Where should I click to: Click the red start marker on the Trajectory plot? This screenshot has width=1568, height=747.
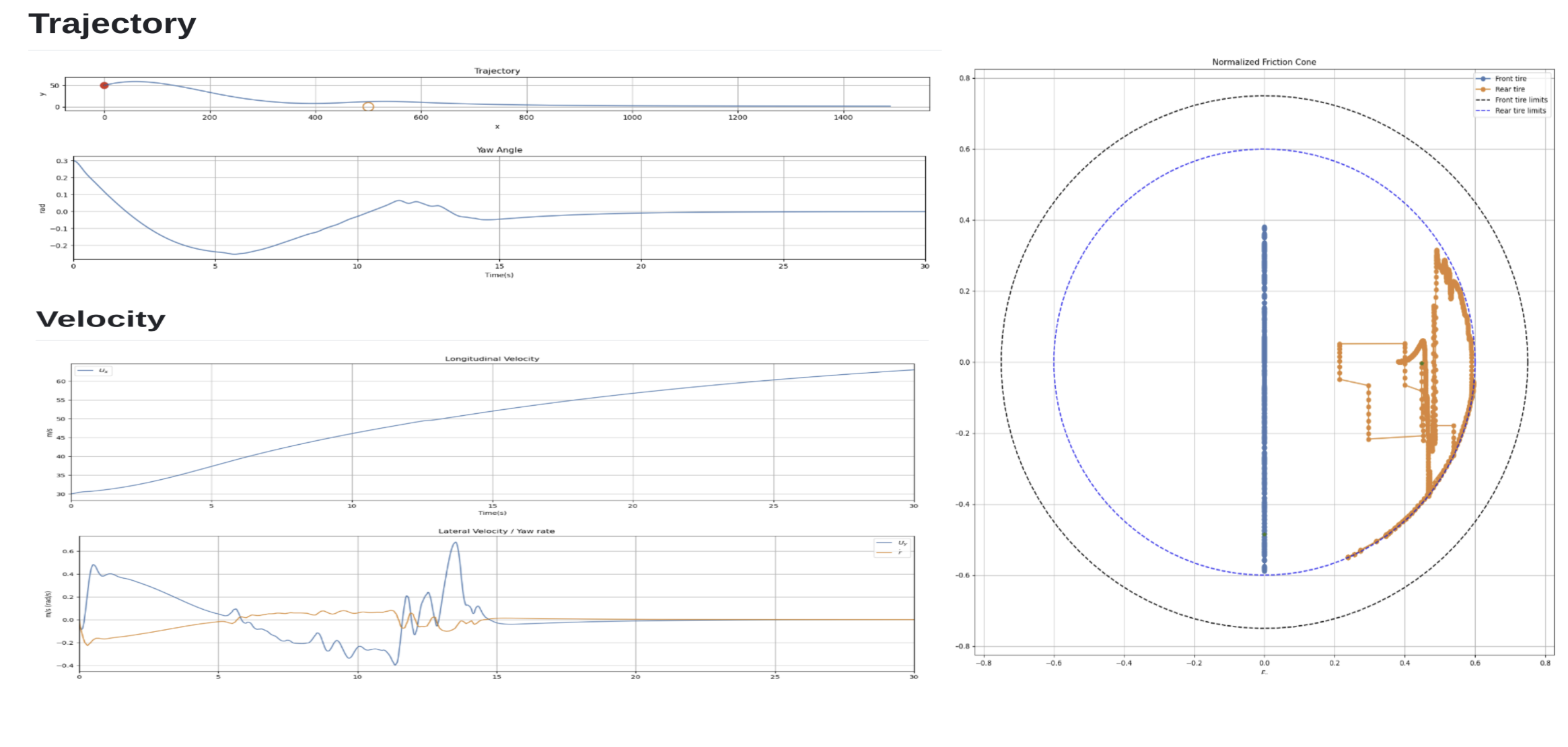(104, 85)
